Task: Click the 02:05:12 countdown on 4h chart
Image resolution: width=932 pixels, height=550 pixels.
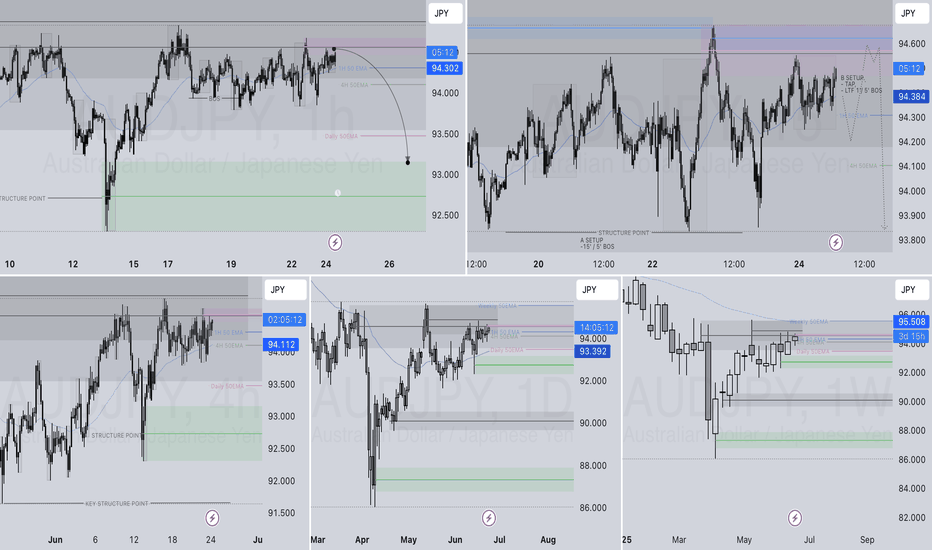Action: [x=284, y=319]
